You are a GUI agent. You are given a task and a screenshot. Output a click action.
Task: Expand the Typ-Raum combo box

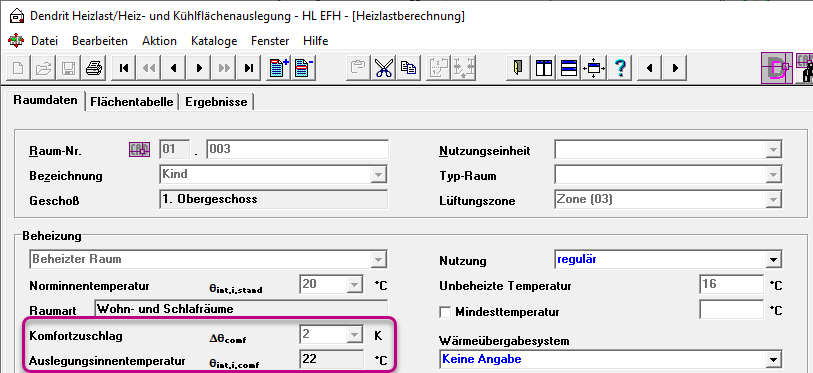(x=774, y=175)
